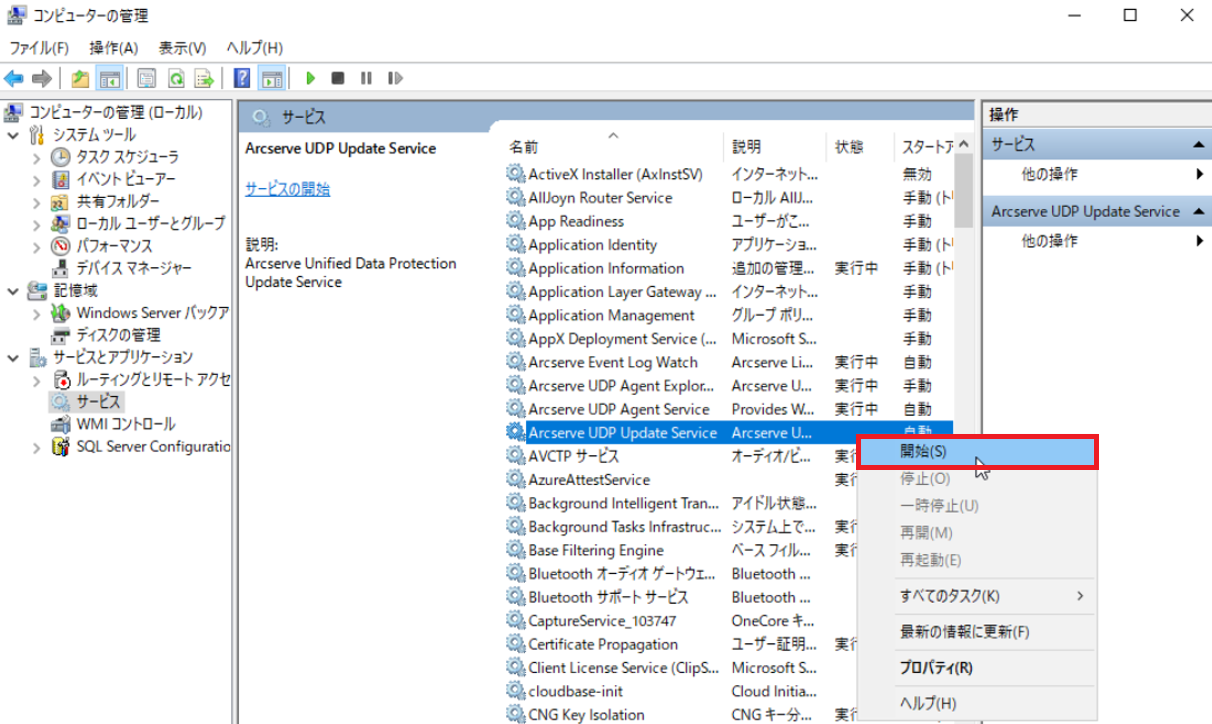Click gear icon of Base Filtering Engine
The image size is (1212, 724).
(x=516, y=550)
